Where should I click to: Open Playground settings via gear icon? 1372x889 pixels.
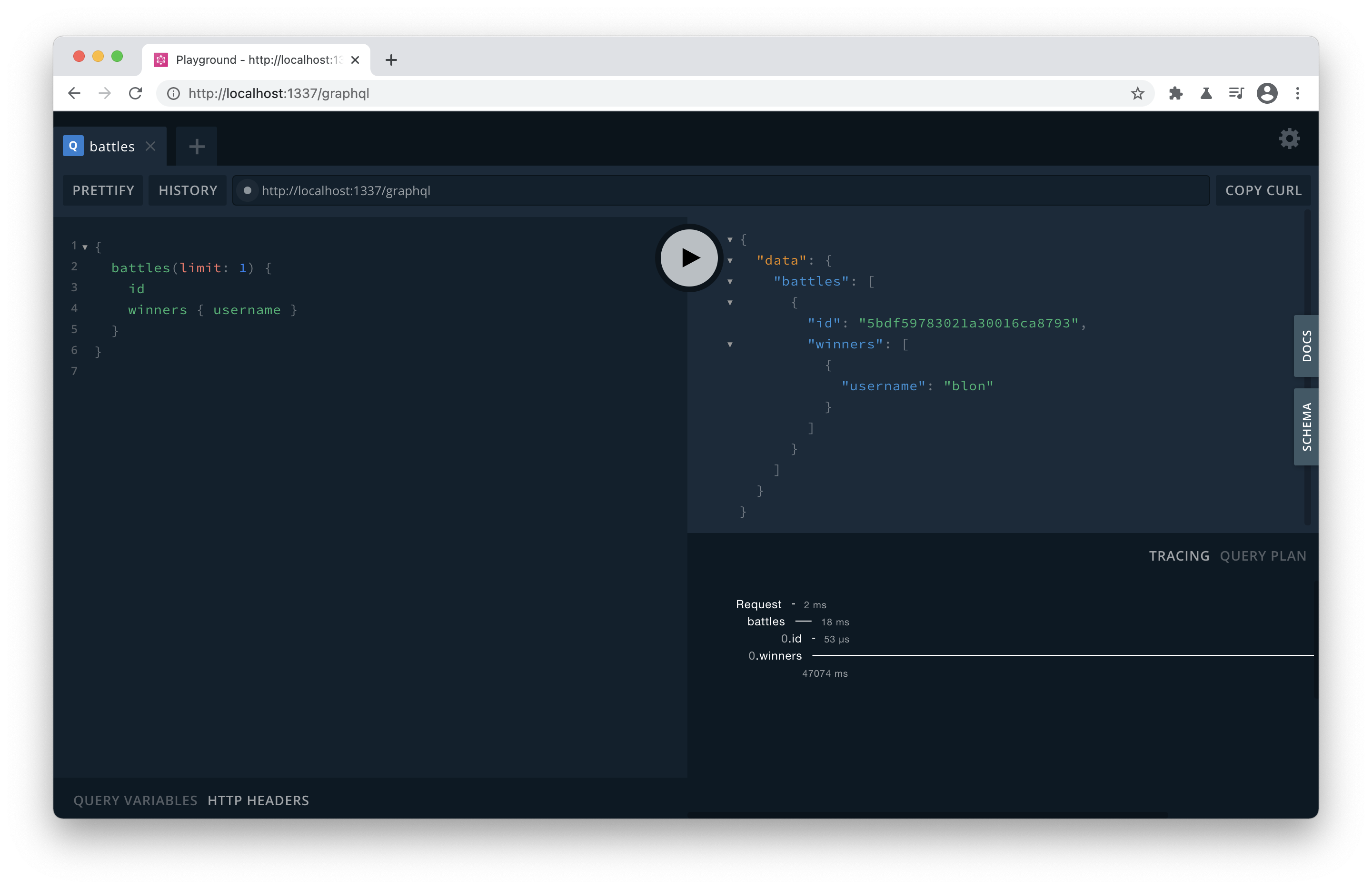click(1290, 138)
